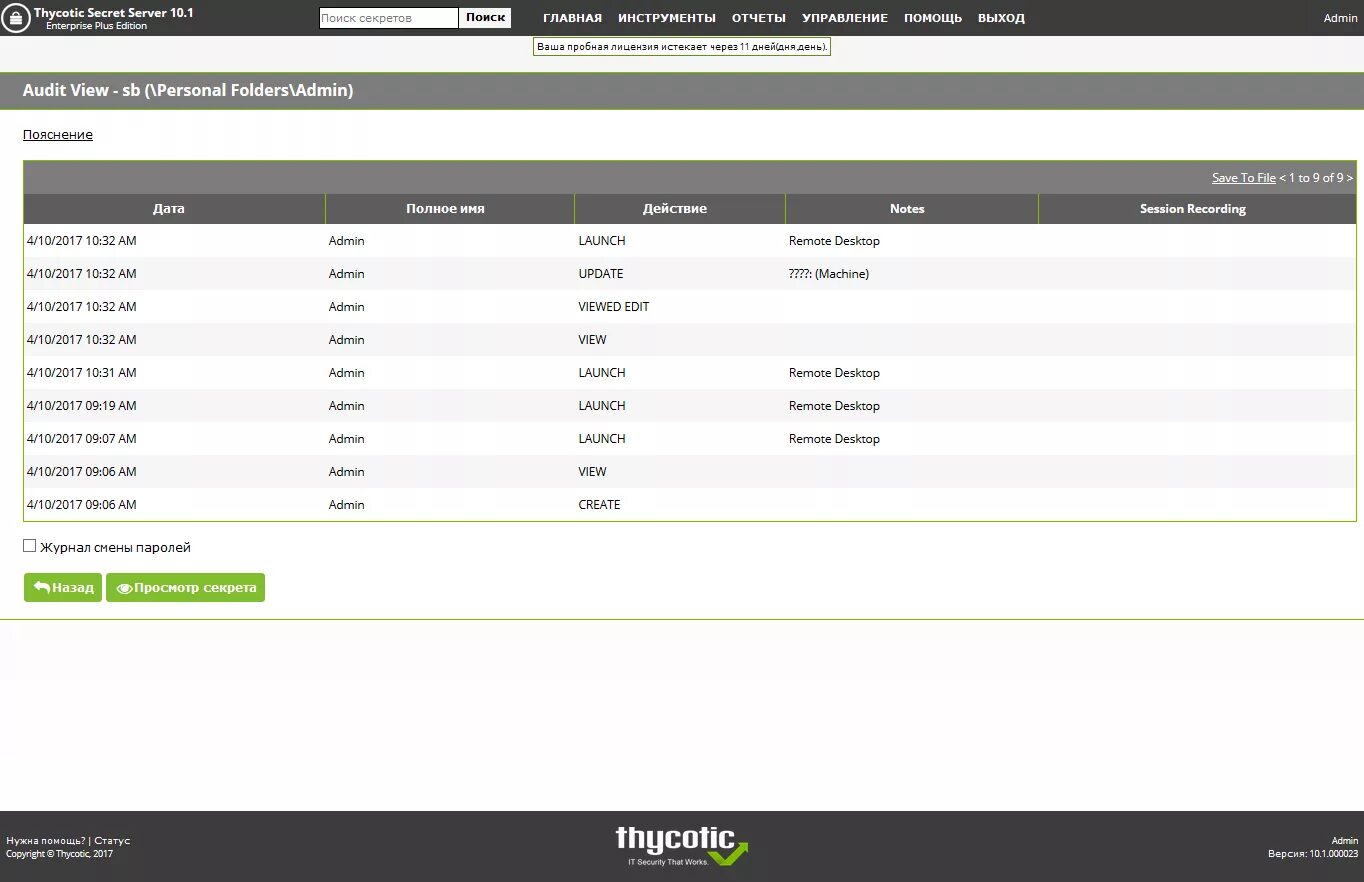Image resolution: width=1364 pixels, height=882 pixels.
Task: Select the UPDATE action cell
Action: [601, 274]
